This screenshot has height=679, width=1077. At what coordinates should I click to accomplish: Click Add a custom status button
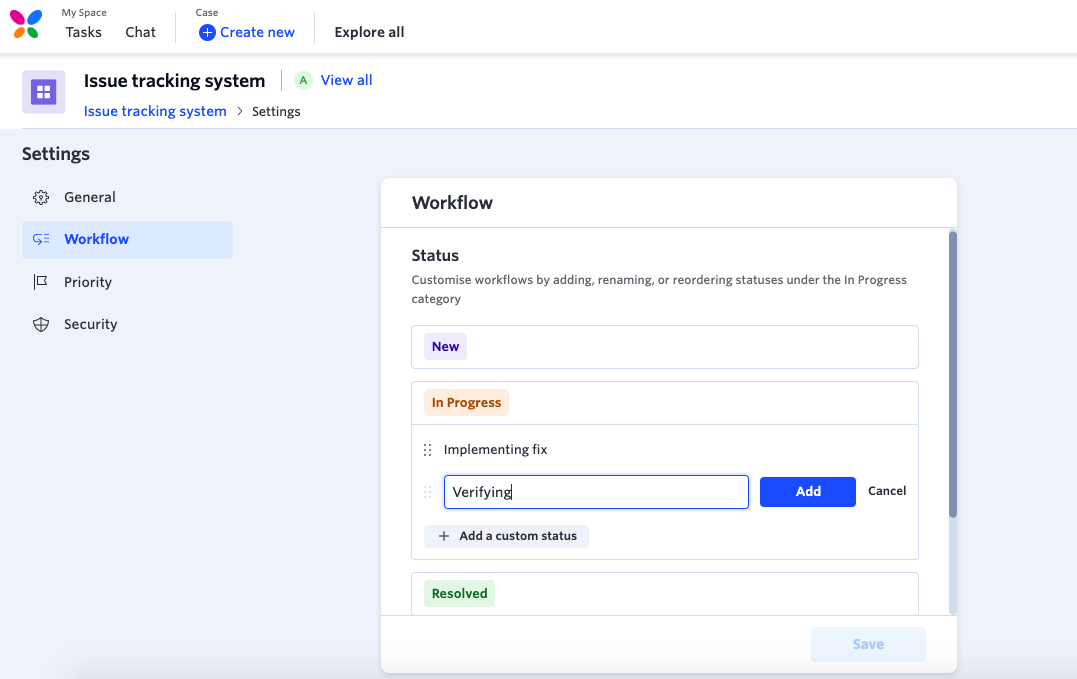507,536
